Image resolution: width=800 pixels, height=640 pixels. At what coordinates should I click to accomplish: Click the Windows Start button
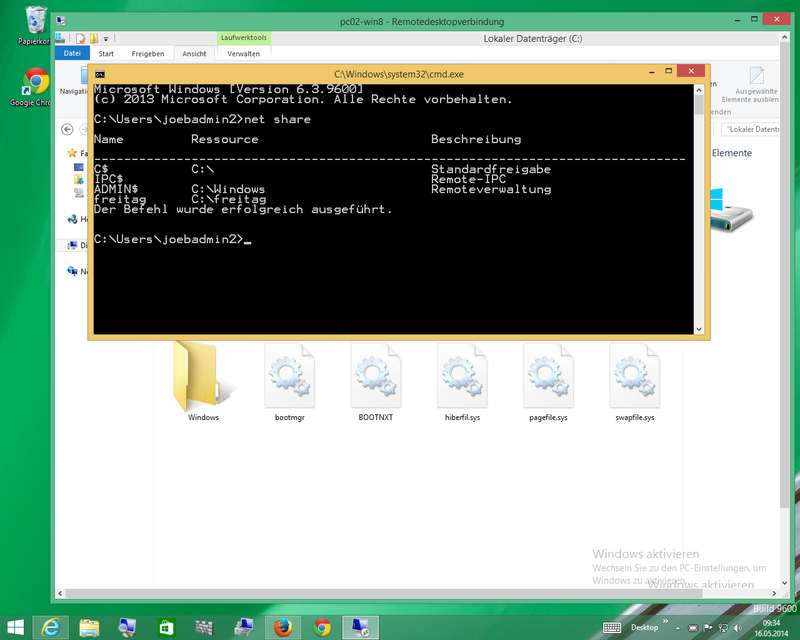(16, 627)
